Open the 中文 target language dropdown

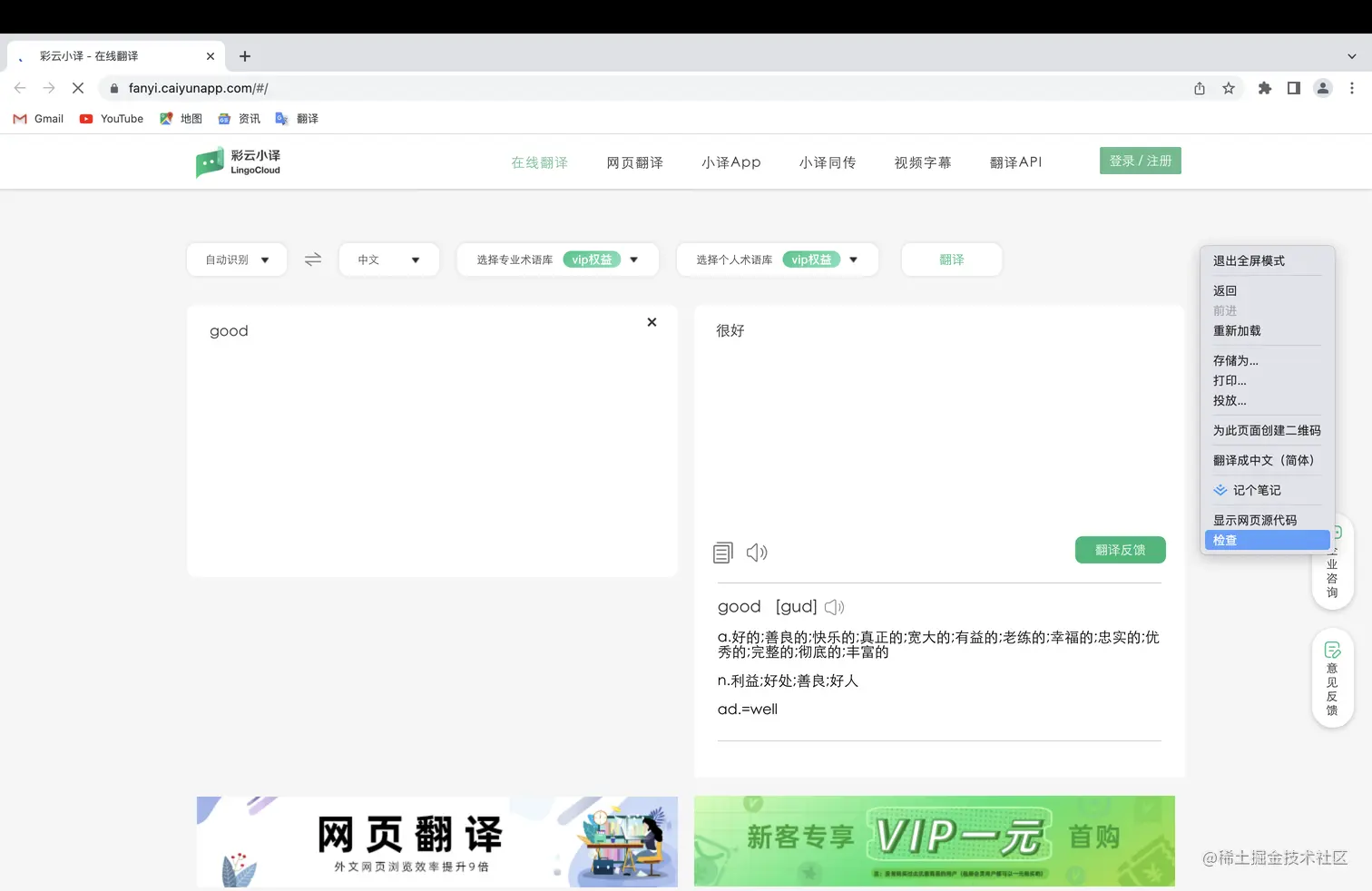[x=388, y=259]
